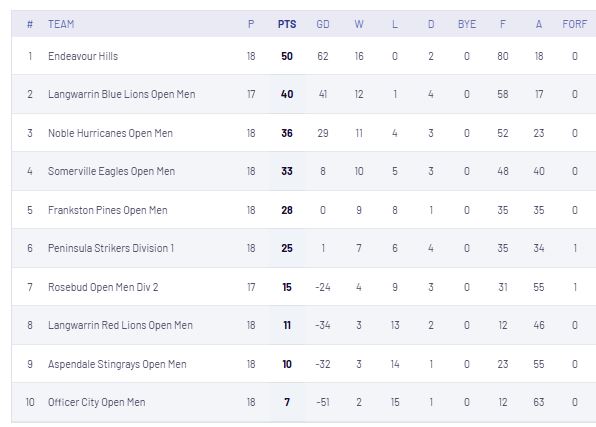Click Frankston Pines Open Men team

click(108, 210)
